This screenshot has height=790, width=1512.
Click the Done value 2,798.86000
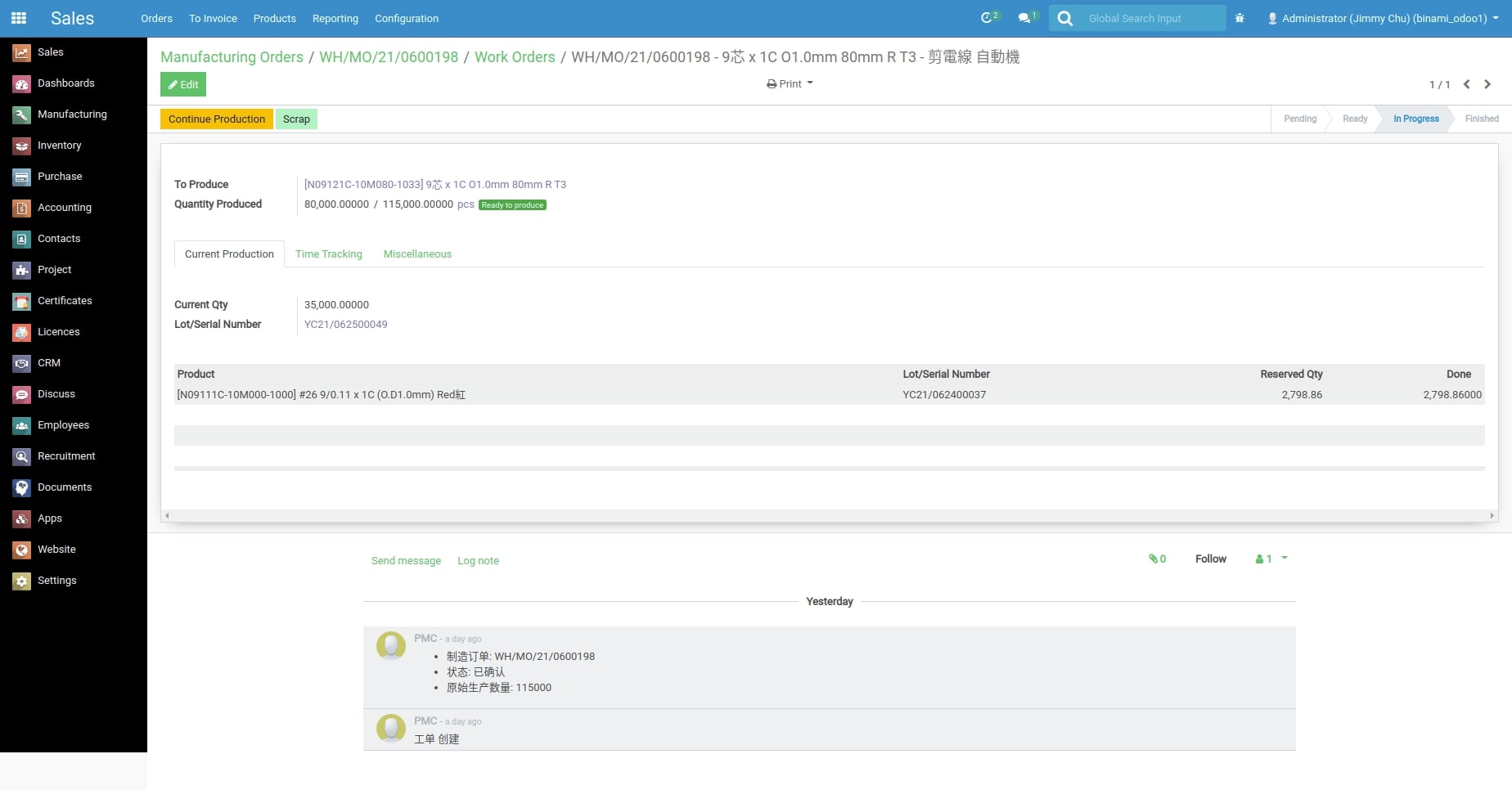(x=1452, y=394)
